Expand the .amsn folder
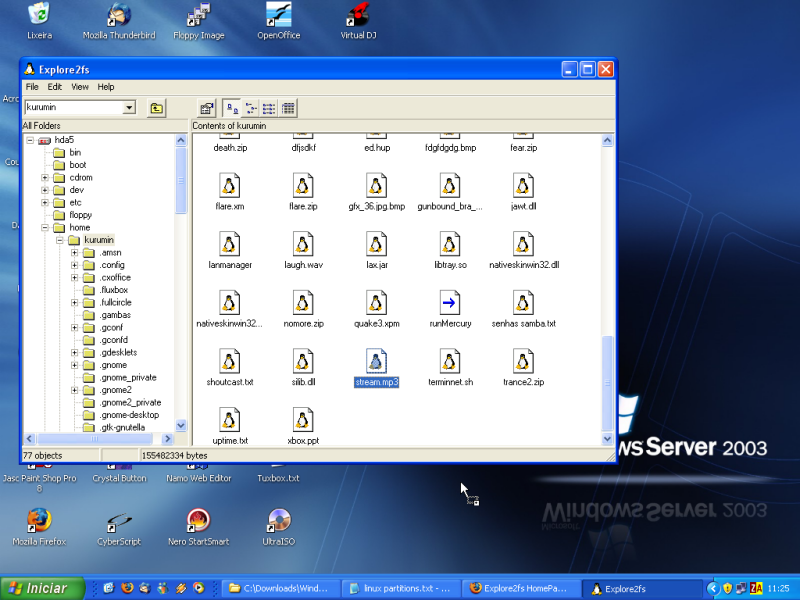 point(74,253)
